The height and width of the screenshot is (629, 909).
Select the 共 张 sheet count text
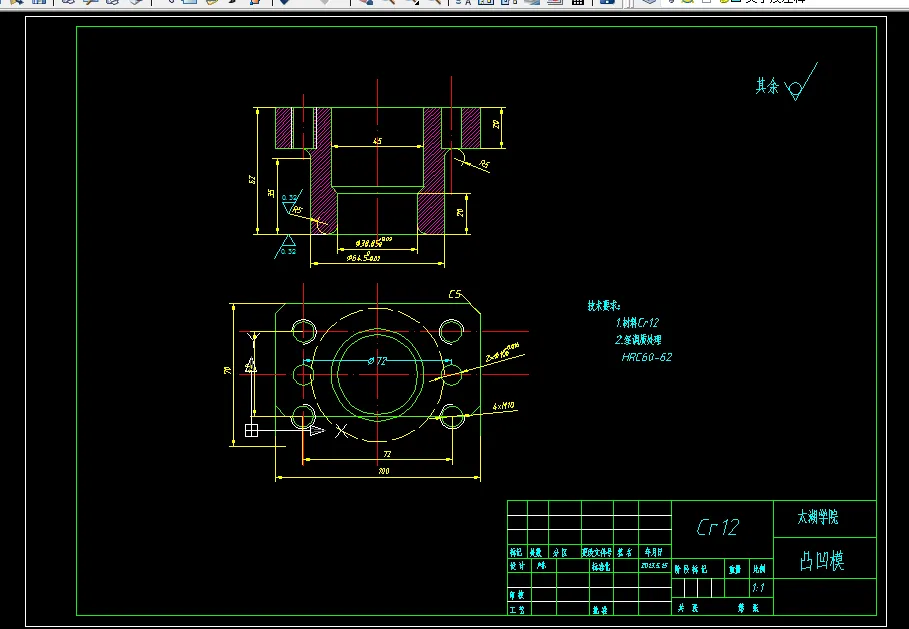688,608
